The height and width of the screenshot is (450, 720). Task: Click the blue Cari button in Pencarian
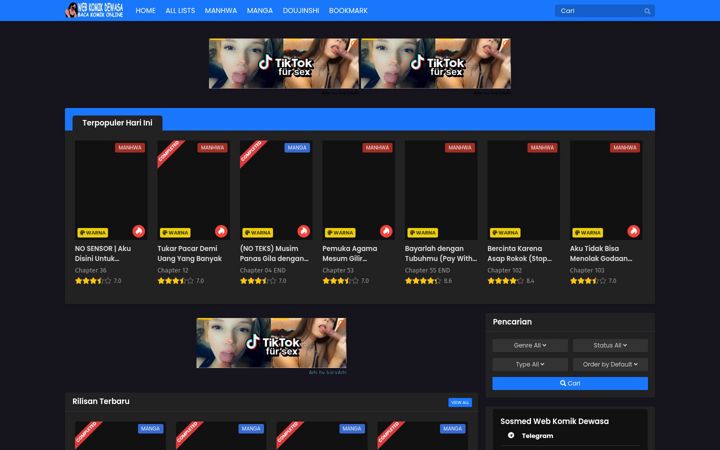click(570, 383)
